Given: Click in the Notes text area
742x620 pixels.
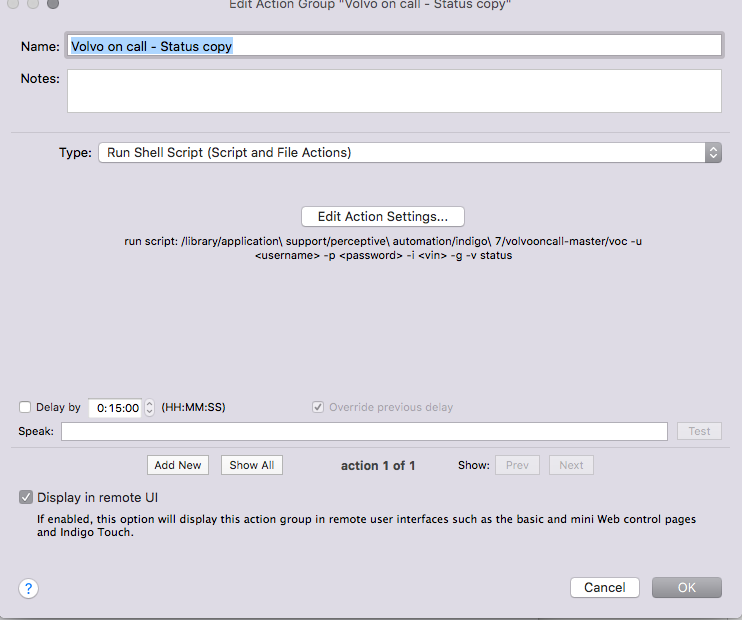Looking at the screenshot, I should [x=394, y=91].
